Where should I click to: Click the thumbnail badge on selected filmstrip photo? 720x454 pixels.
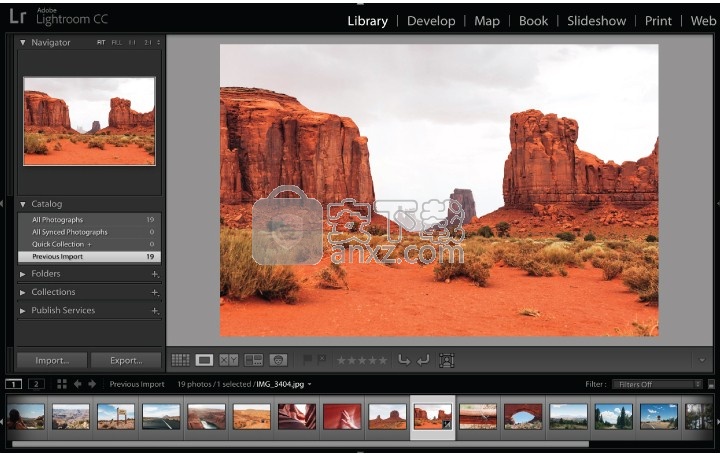click(447, 425)
